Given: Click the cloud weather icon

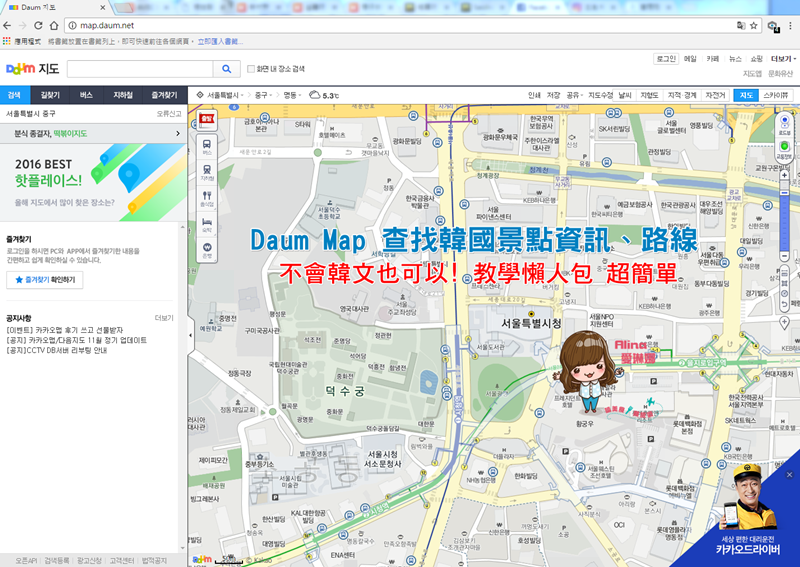Looking at the screenshot, I should click(315, 95).
